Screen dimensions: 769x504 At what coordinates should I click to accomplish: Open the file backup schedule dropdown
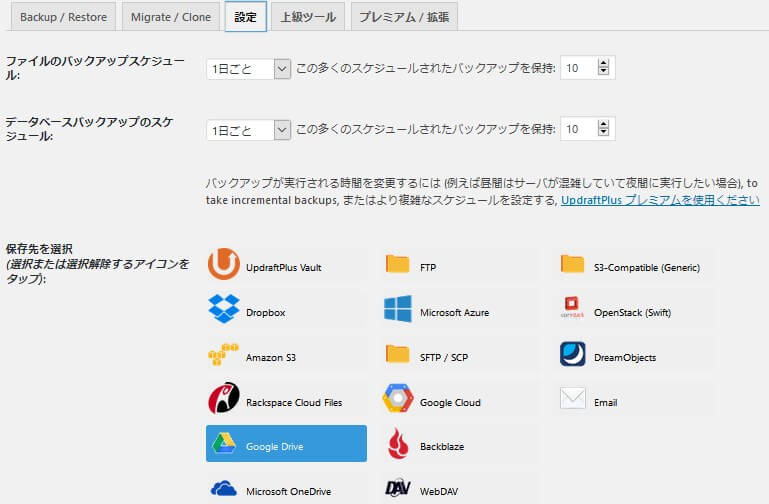248,68
